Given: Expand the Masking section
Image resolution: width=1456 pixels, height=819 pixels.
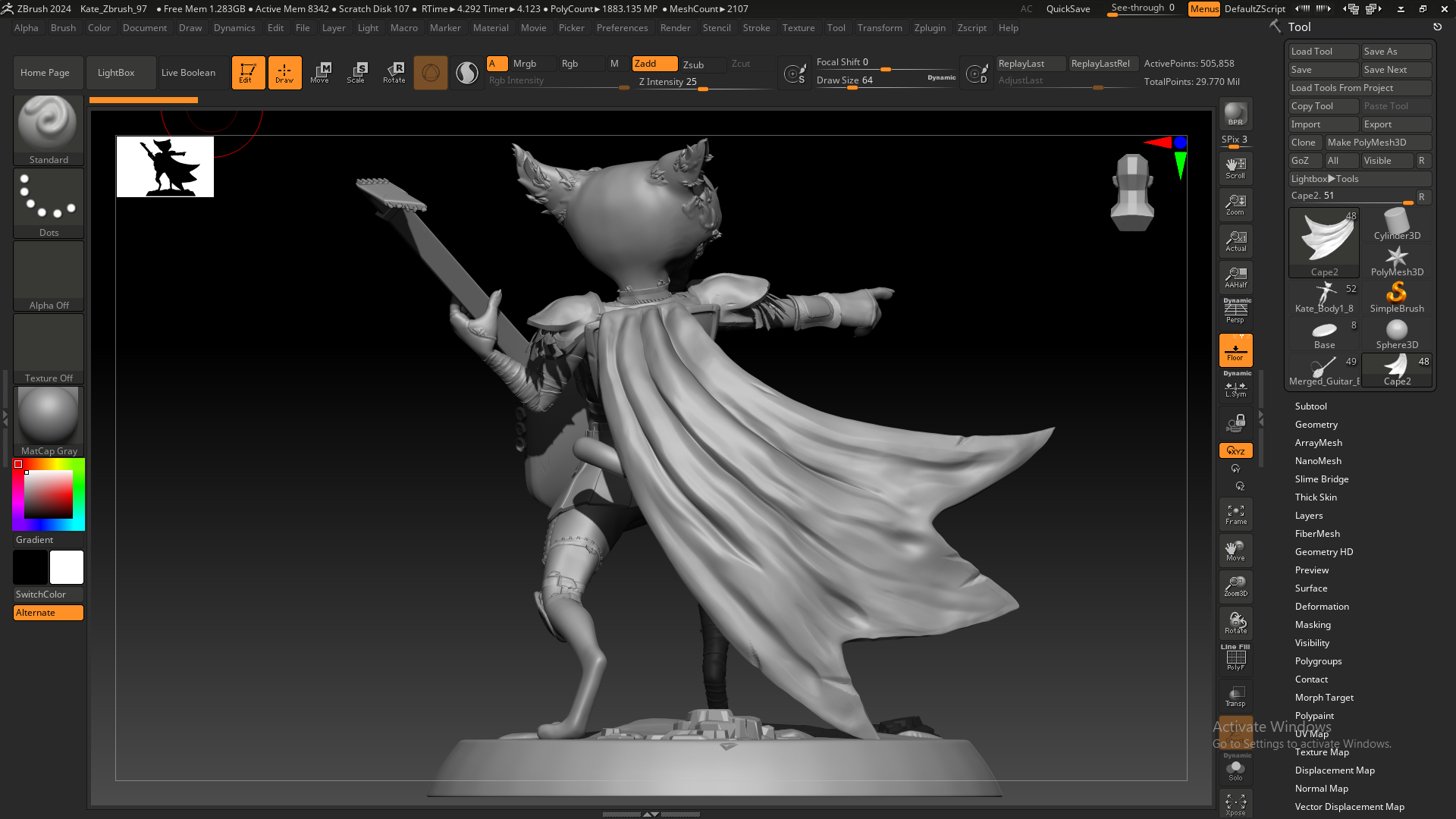Looking at the screenshot, I should (x=1313, y=625).
